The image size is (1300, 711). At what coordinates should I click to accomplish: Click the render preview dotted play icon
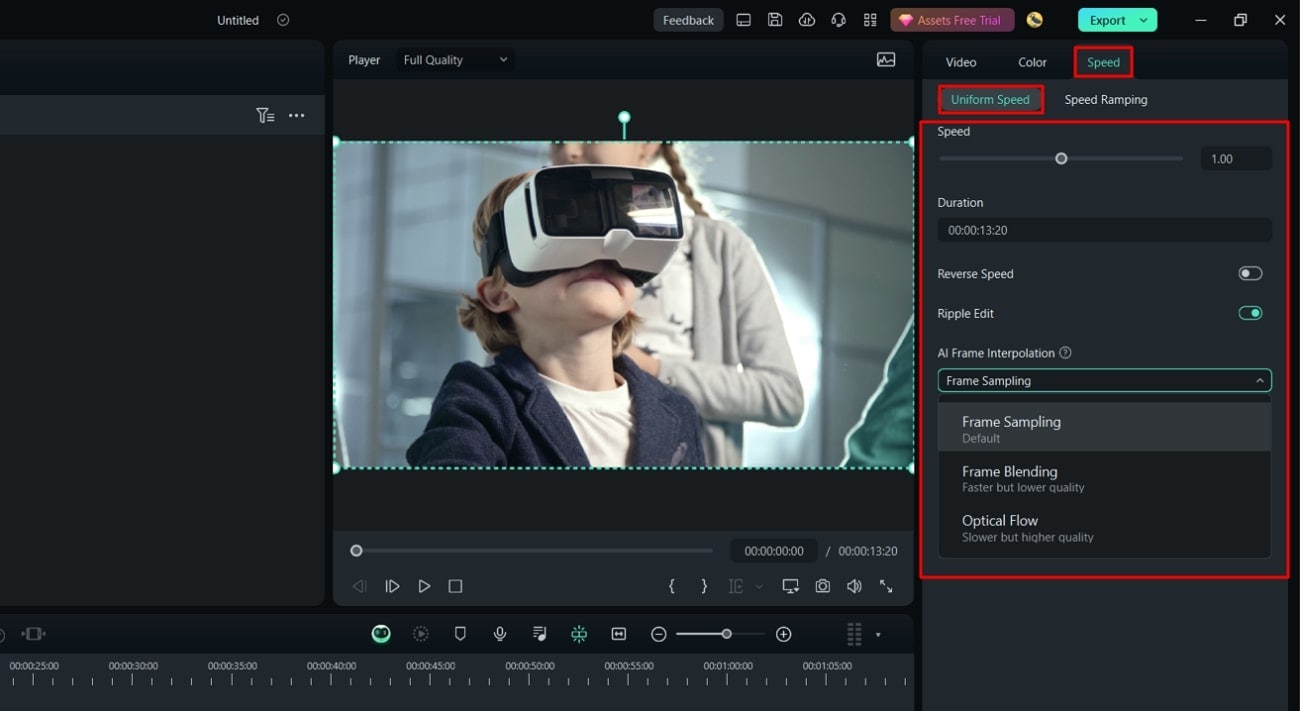pos(421,634)
